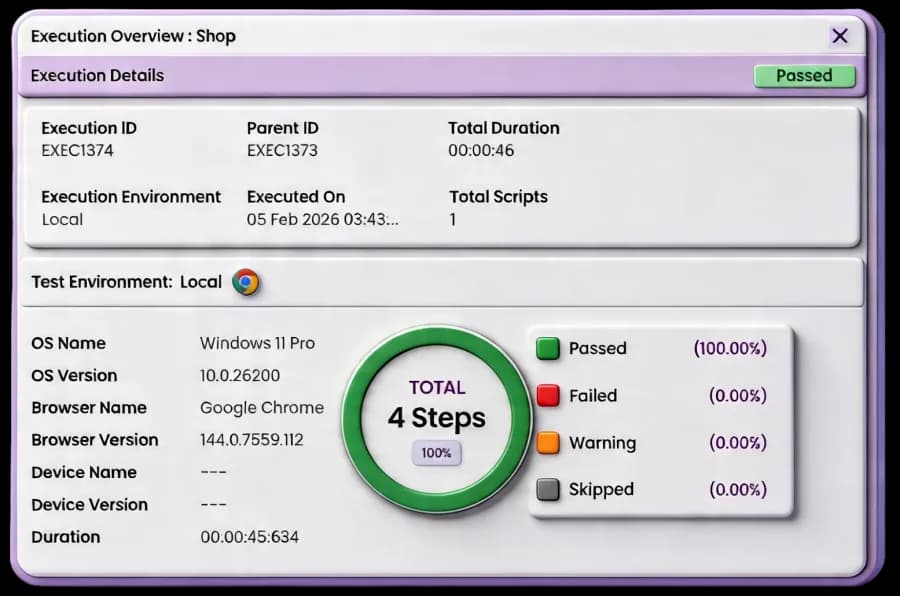Click the Failed (0.00%) percentage
The width and height of the screenshot is (900, 596).
738,396
